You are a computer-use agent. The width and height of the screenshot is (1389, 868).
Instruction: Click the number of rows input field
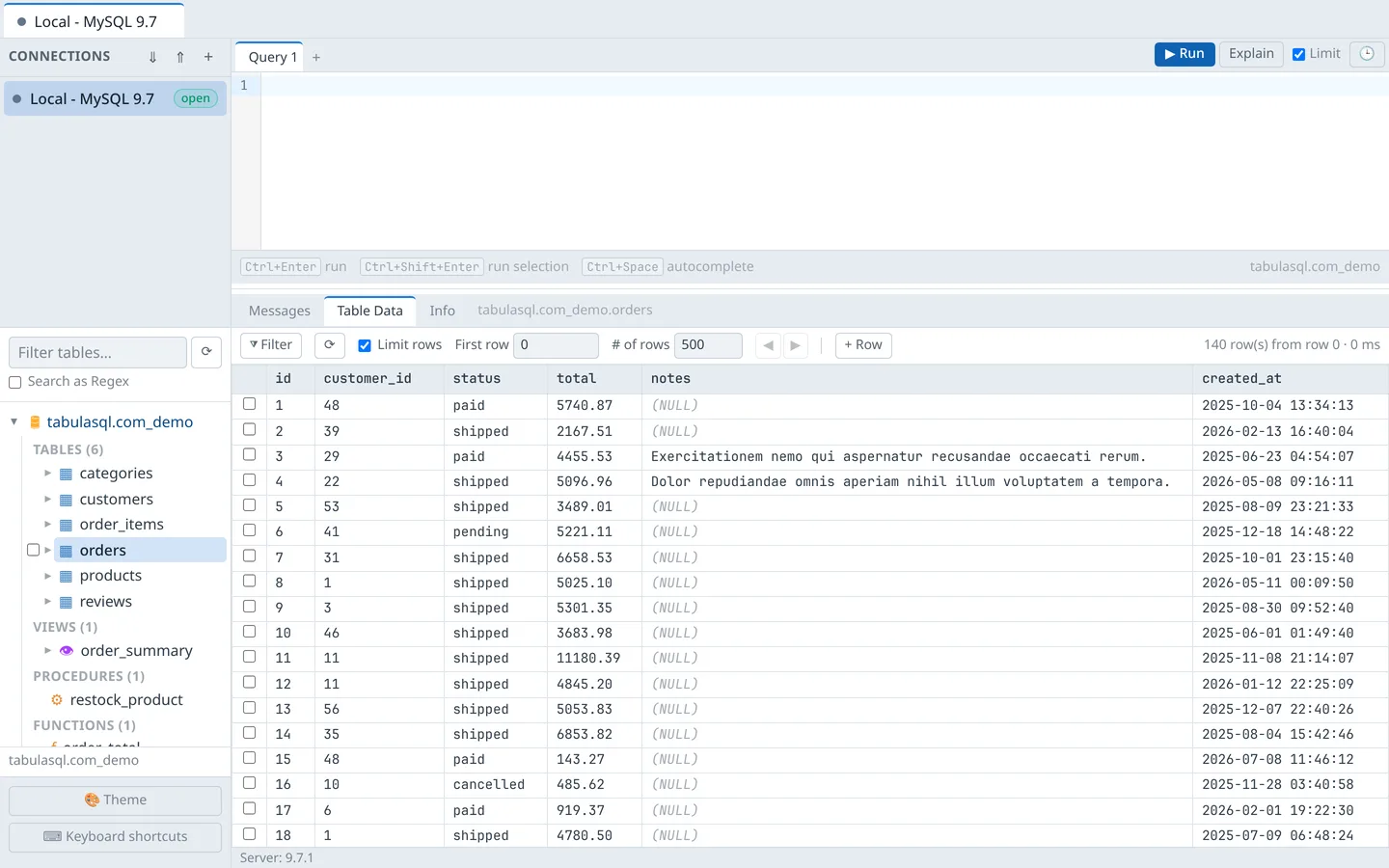tap(709, 345)
